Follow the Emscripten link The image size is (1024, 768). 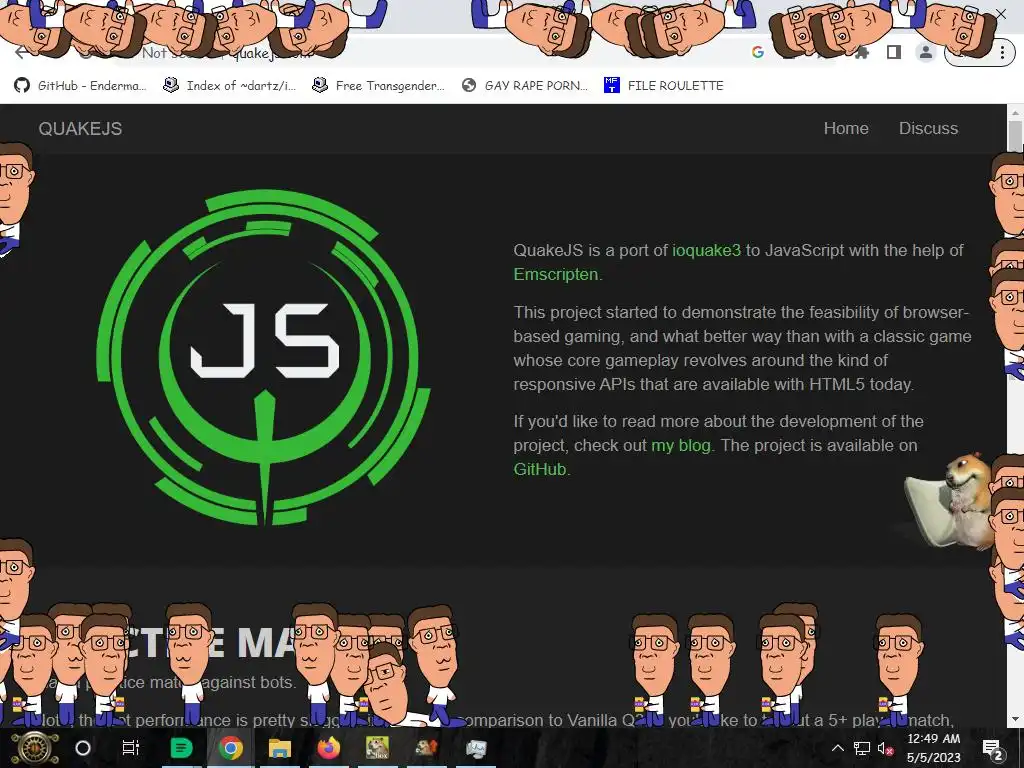[556, 274]
